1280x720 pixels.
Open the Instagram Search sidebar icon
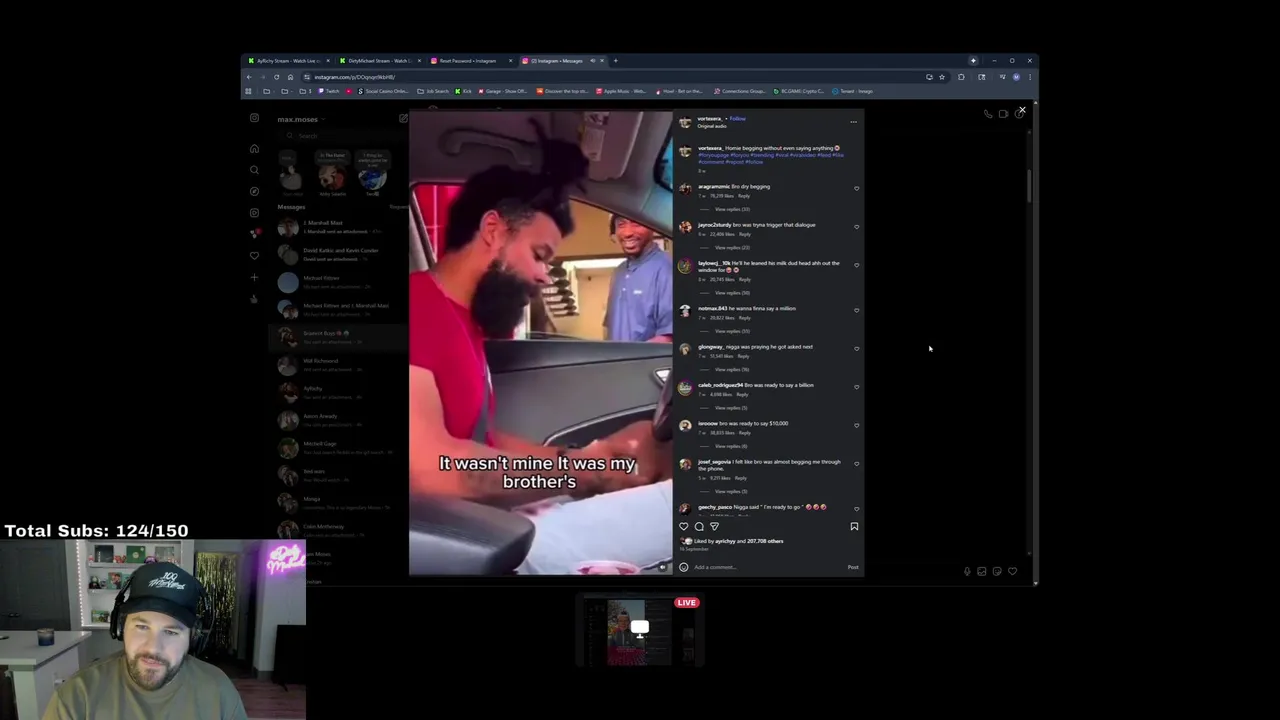pos(254,170)
